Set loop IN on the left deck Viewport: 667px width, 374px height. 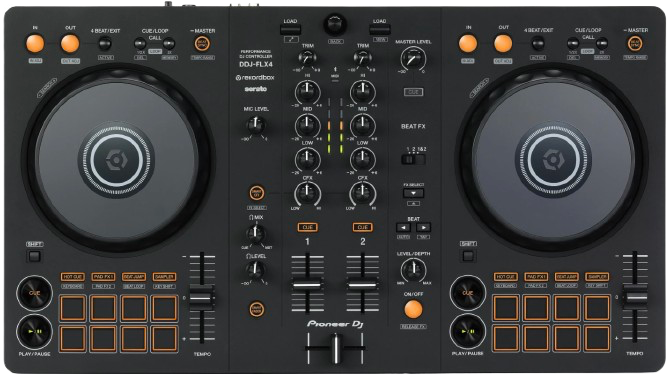(x=35, y=43)
